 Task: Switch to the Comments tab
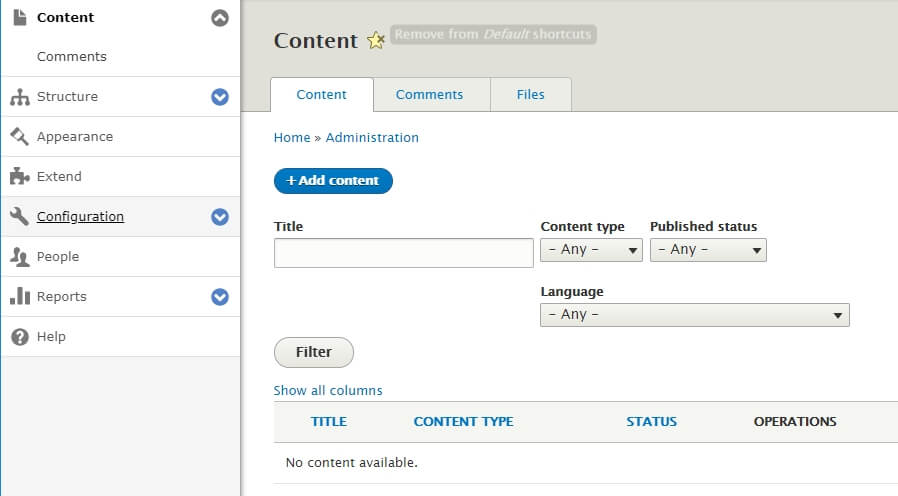click(429, 95)
